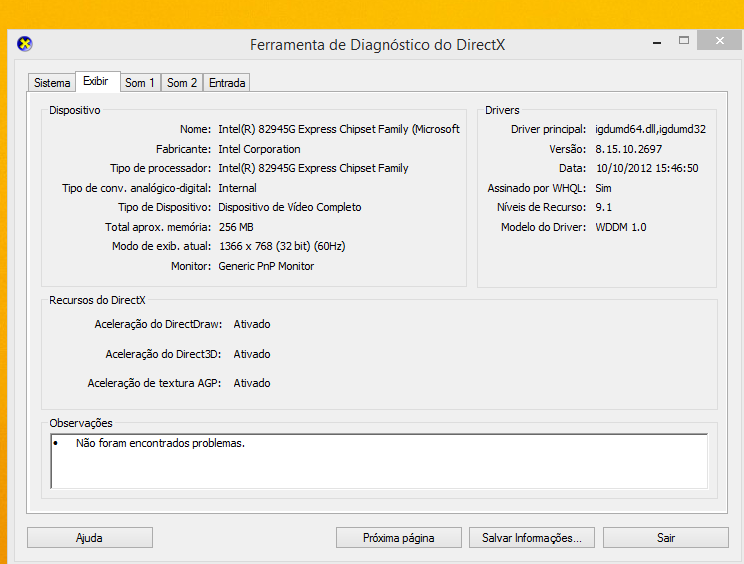This screenshot has width=744, height=564.
Task: Click '1366 x 768 (32 bit) (60Hz)' value
Action: point(282,246)
